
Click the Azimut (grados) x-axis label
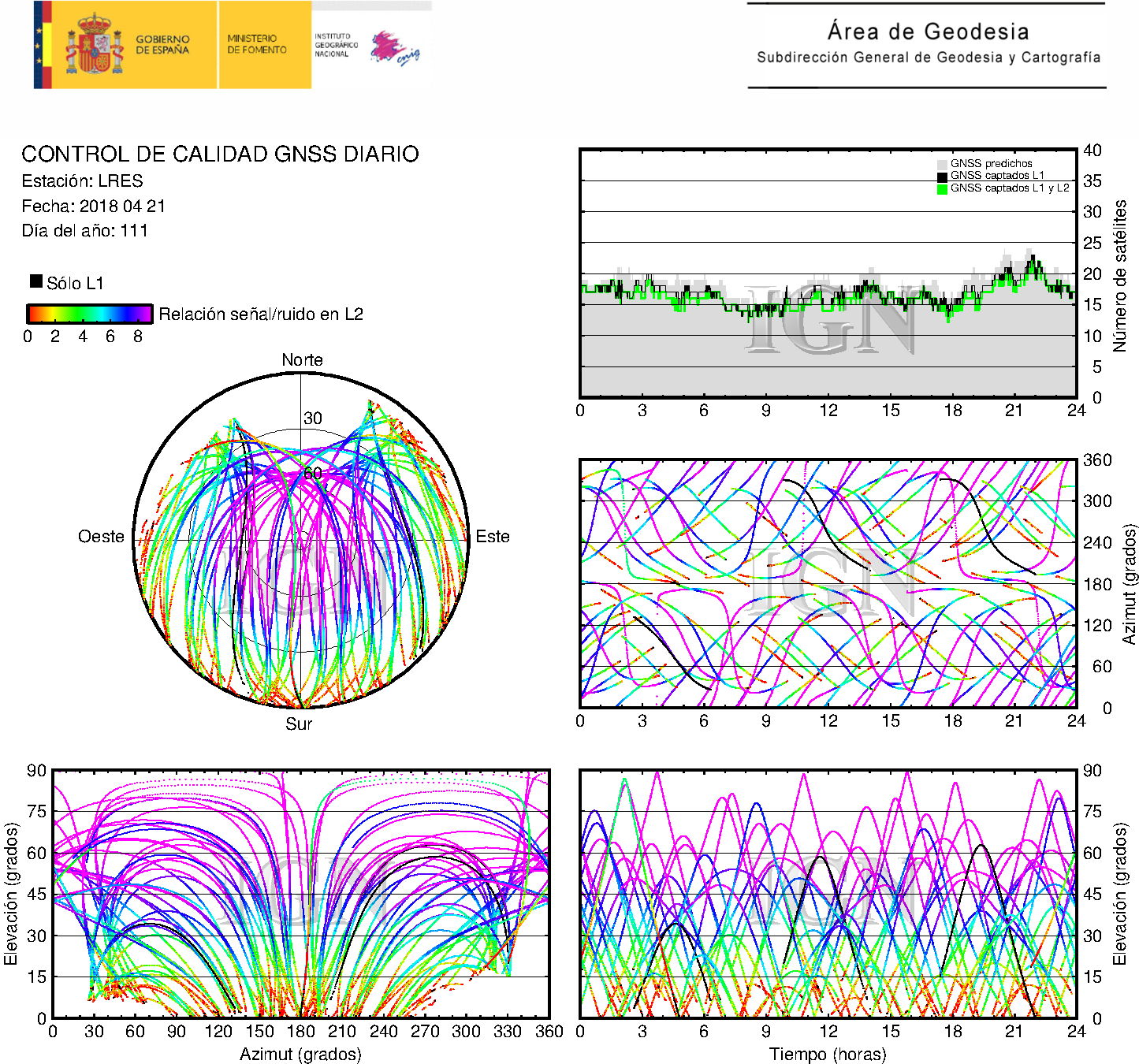300,1054
